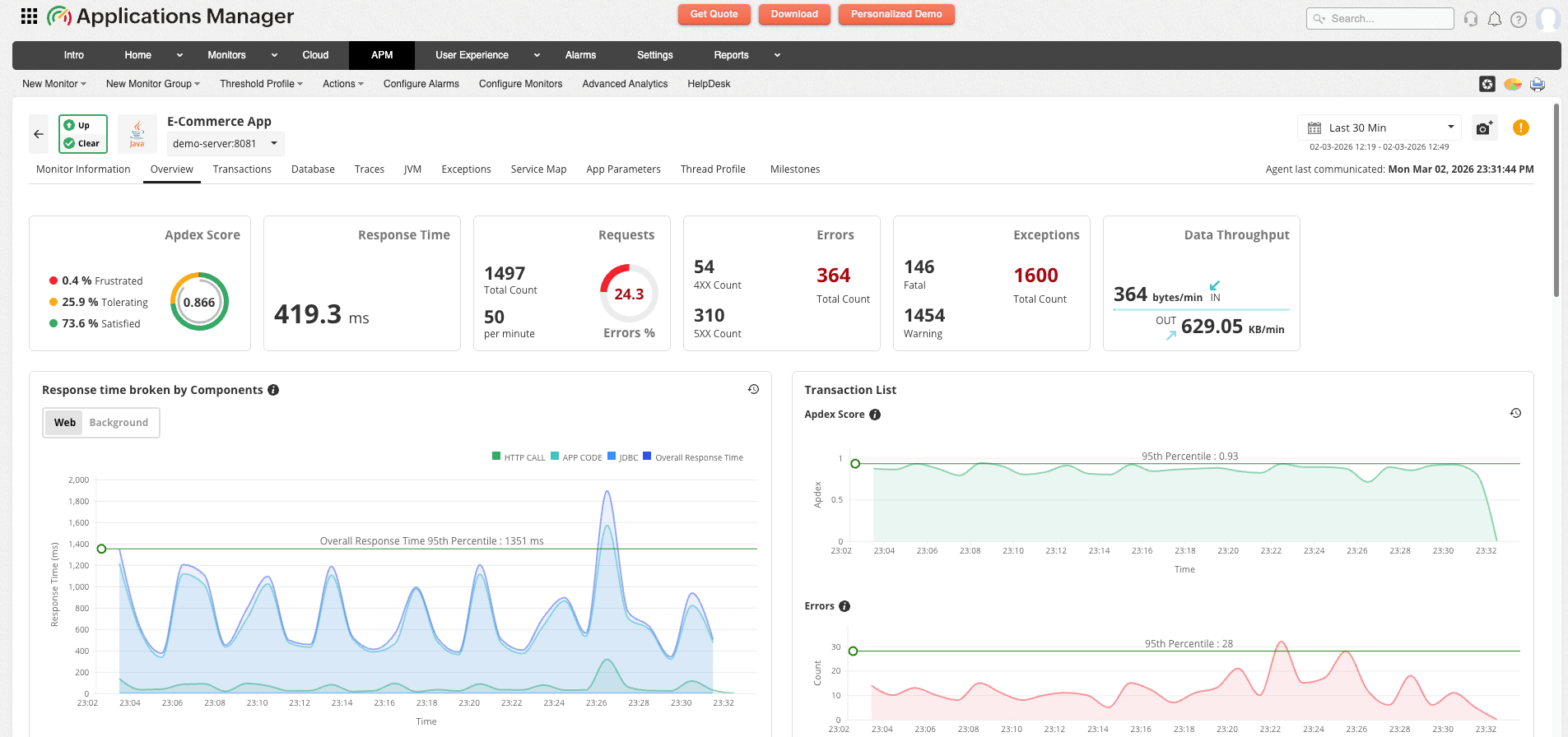Click history icon on Response time chart
This screenshot has width=1568, height=737.
point(753,389)
